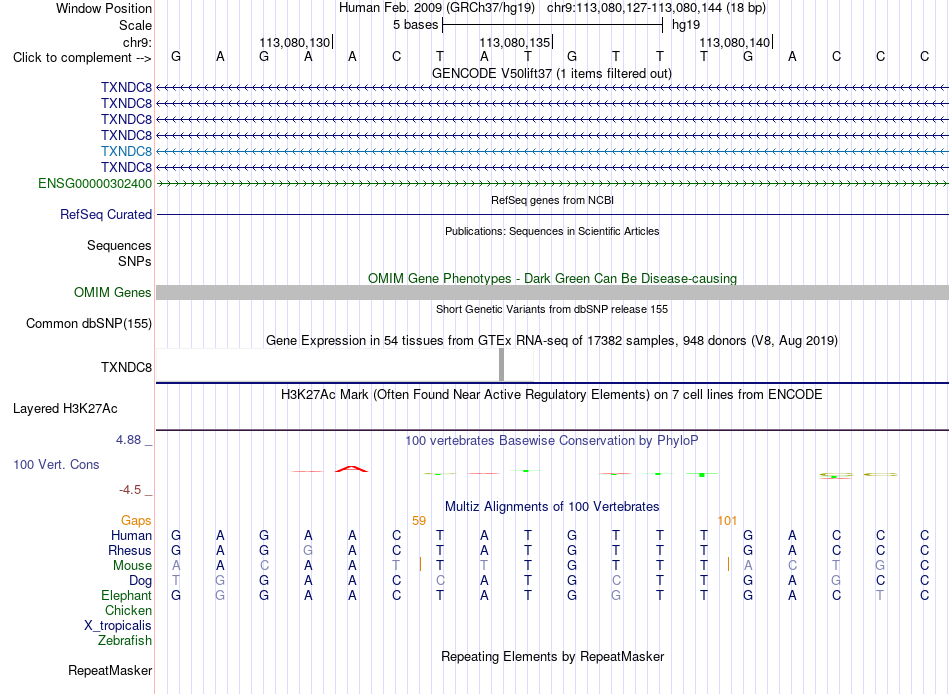Open 'Short Genetic Variants from dbSNP release 155' title
Viewport: 950px width, 694px height.
click(552, 309)
